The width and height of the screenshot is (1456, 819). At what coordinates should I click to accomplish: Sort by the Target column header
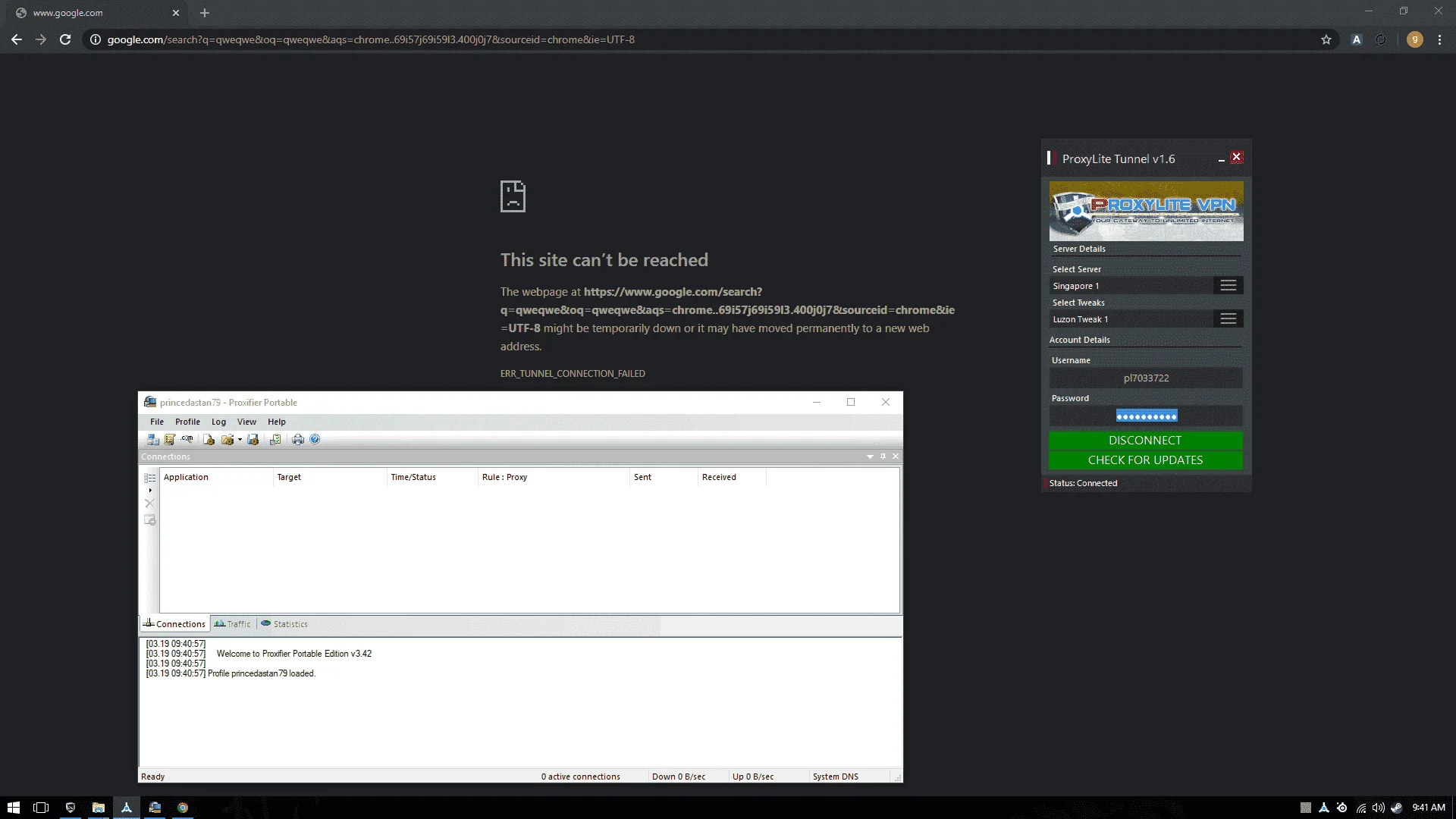pos(330,477)
